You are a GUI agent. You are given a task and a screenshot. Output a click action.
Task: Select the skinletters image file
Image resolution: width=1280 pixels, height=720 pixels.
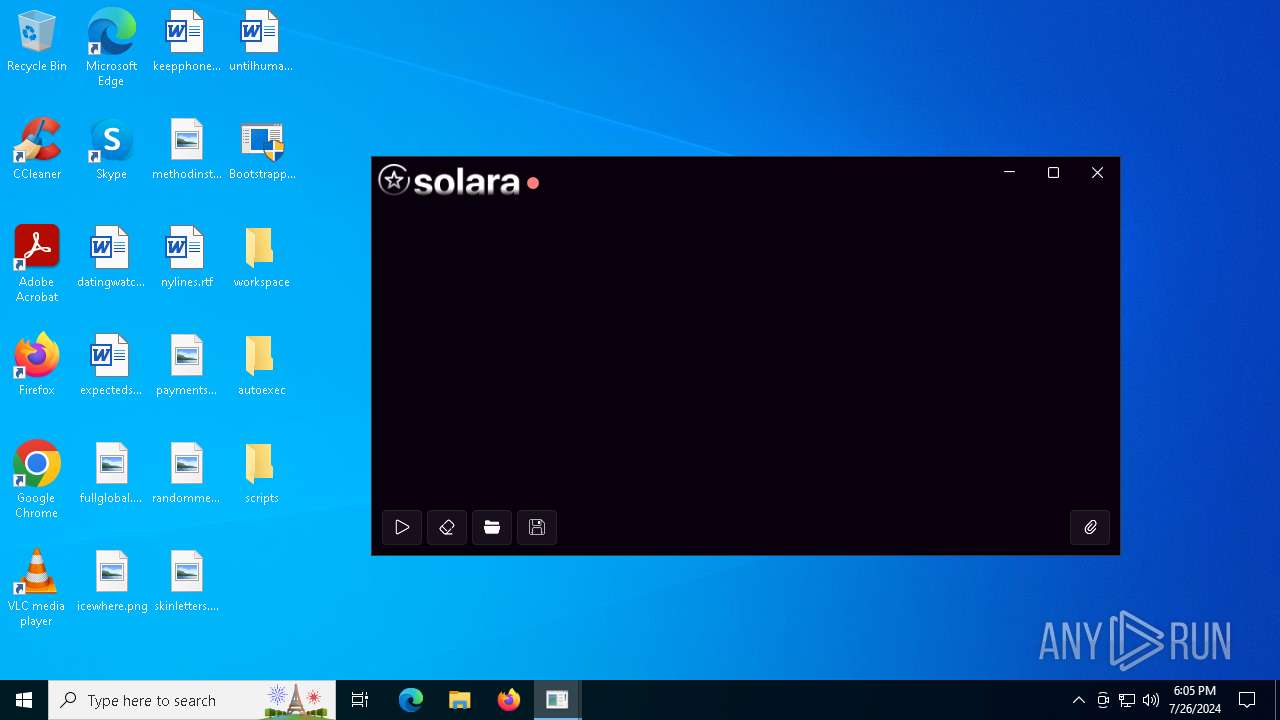[186, 582]
